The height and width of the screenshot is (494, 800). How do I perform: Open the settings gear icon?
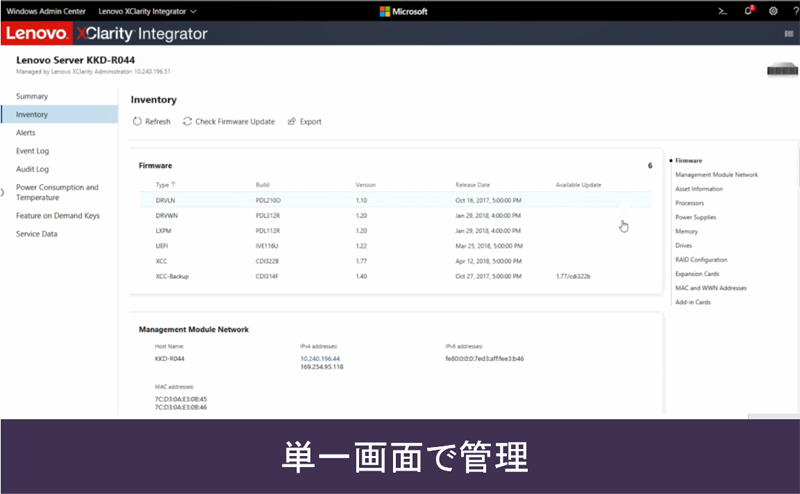tap(773, 11)
